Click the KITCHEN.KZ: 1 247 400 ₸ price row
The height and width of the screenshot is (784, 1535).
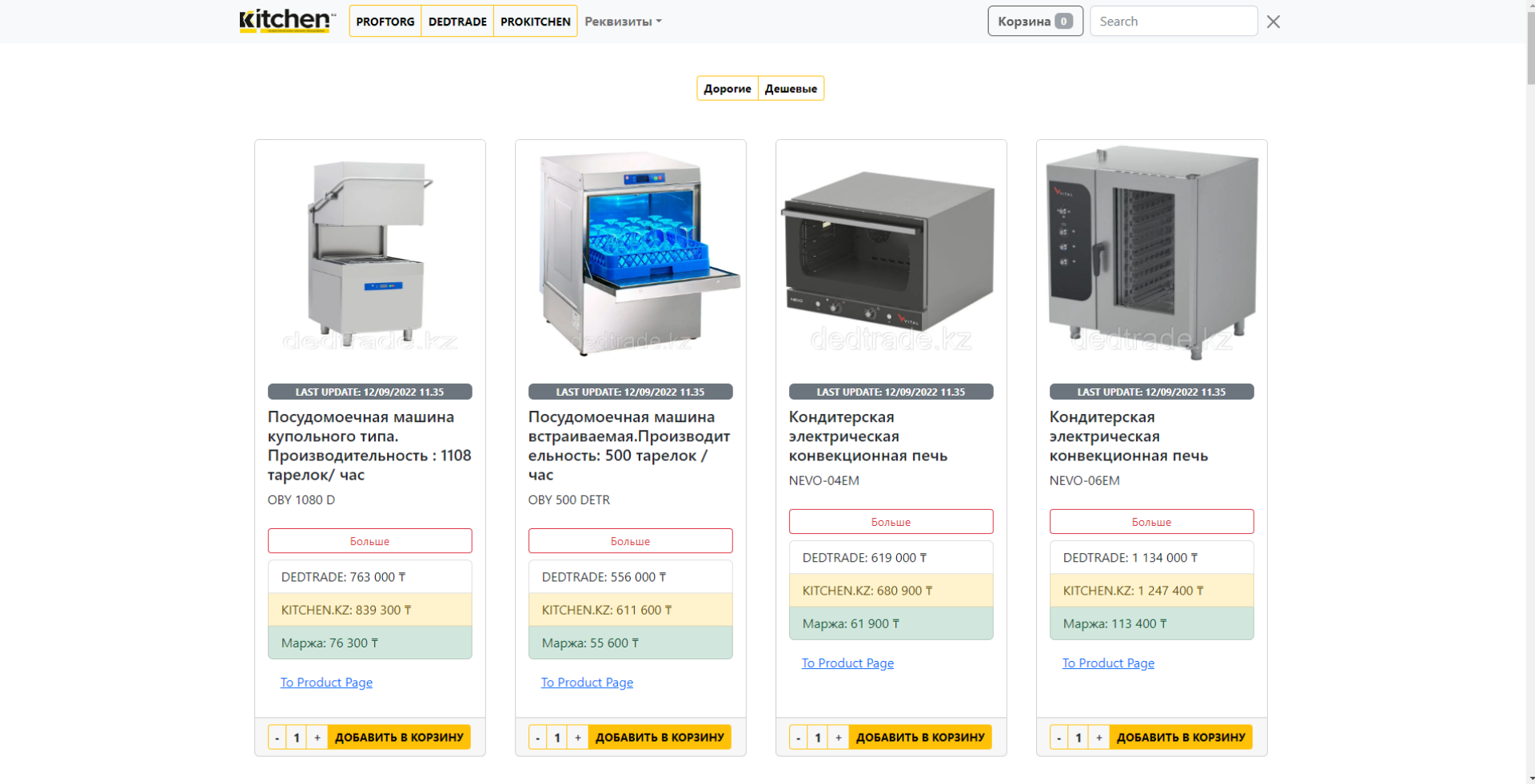(1152, 591)
